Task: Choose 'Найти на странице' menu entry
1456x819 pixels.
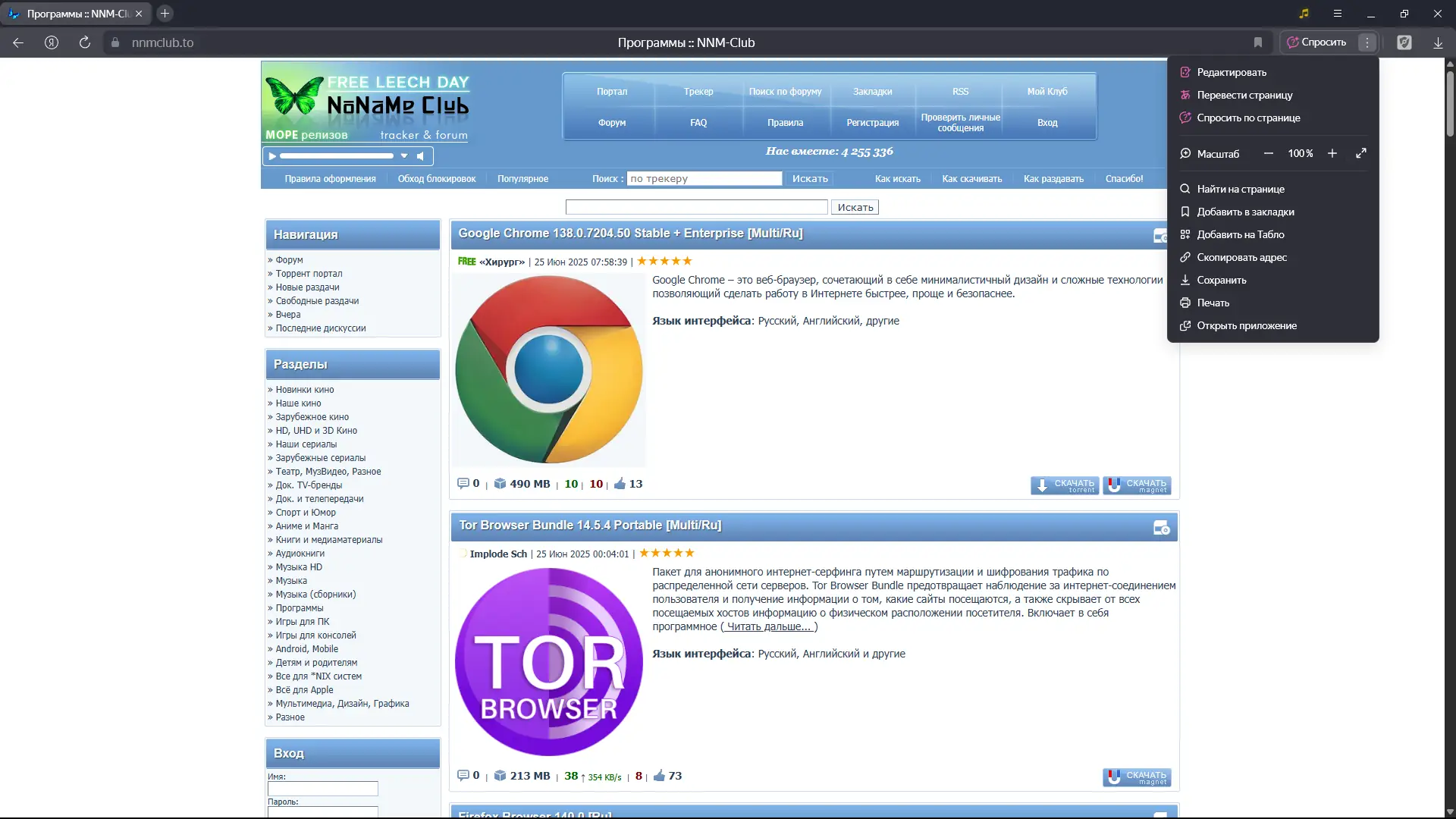Action: [x=1241, y=189]
